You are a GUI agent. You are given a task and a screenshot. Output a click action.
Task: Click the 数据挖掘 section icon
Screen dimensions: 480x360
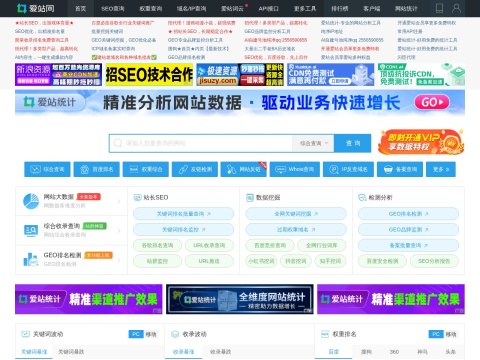pos(250,197)
